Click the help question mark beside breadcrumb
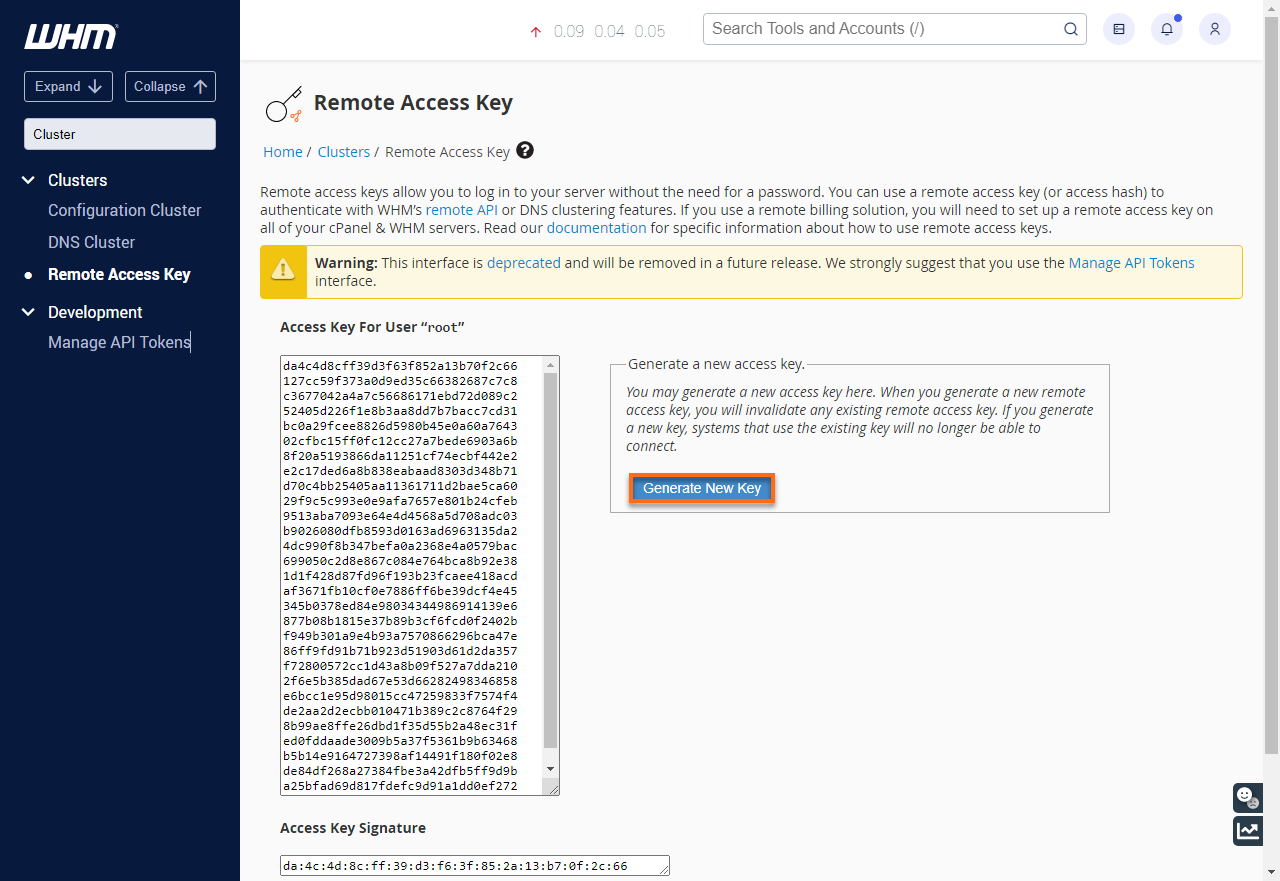The image size is (1280, 881). (525, 151)
